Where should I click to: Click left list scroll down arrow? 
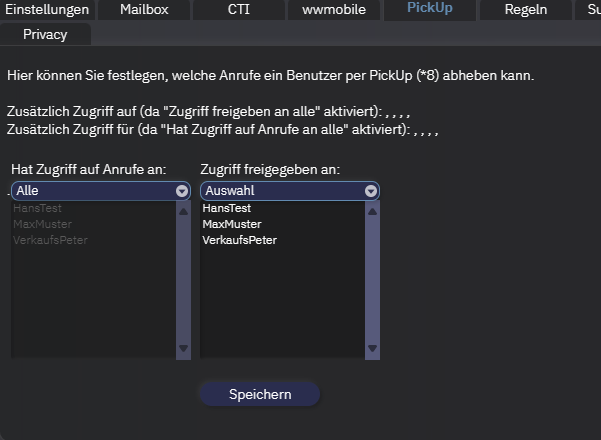(183, 349)
